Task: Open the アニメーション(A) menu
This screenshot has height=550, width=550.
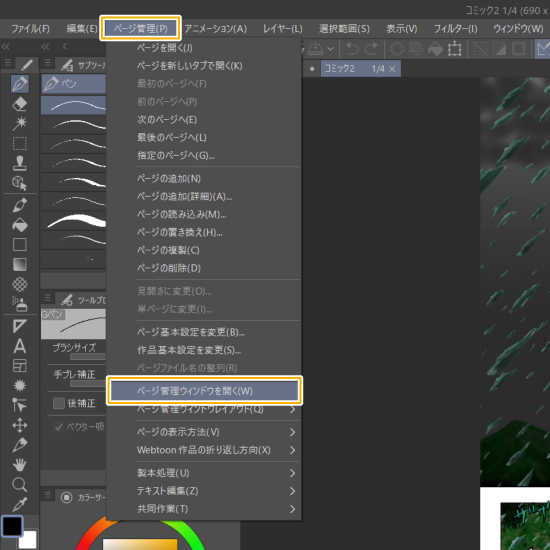Action: (216, 29)
